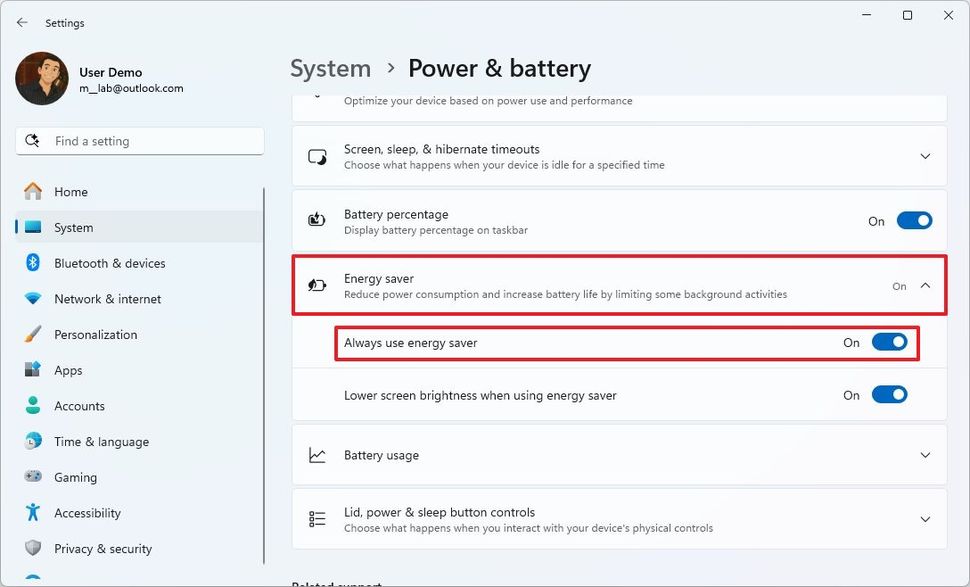This screenshot has width=970, height=587.
Task: Click the Network & internet globe icon
Action: click(x=32, y=299)
